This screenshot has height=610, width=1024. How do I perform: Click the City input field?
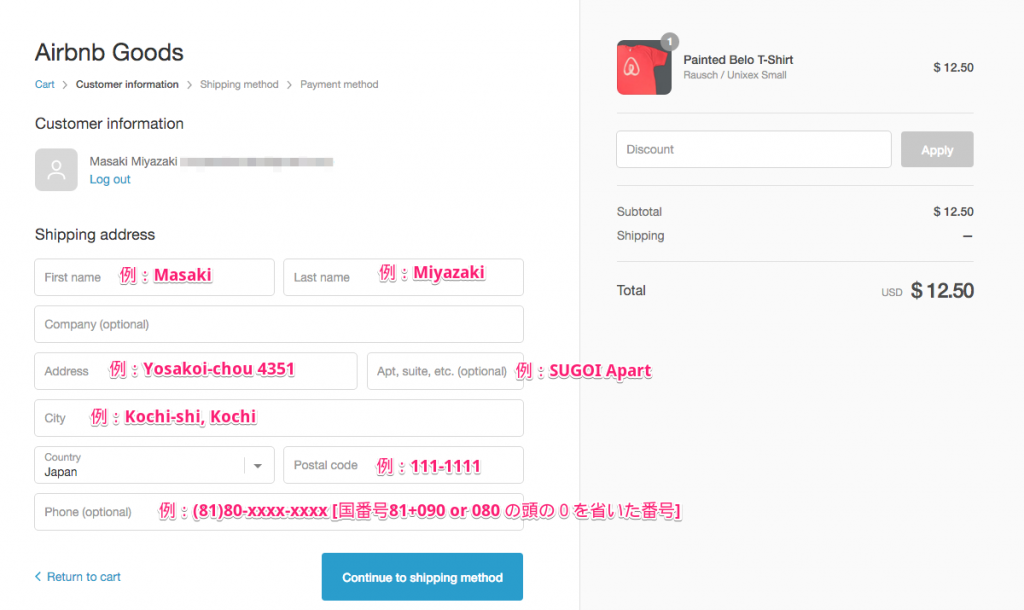(x=279, y=418)
